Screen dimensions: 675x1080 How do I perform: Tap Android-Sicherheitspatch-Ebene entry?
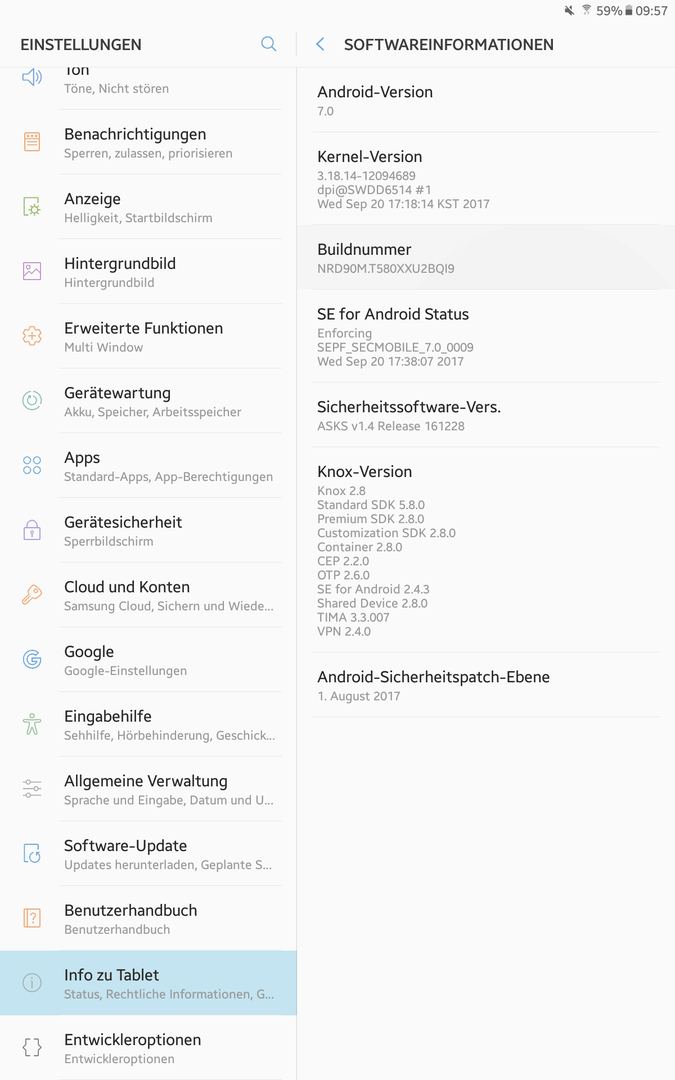pos(486,685)
